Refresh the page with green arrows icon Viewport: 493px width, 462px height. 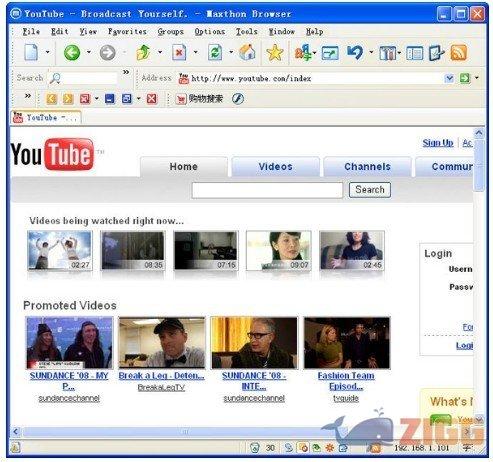tap(215, 53)
